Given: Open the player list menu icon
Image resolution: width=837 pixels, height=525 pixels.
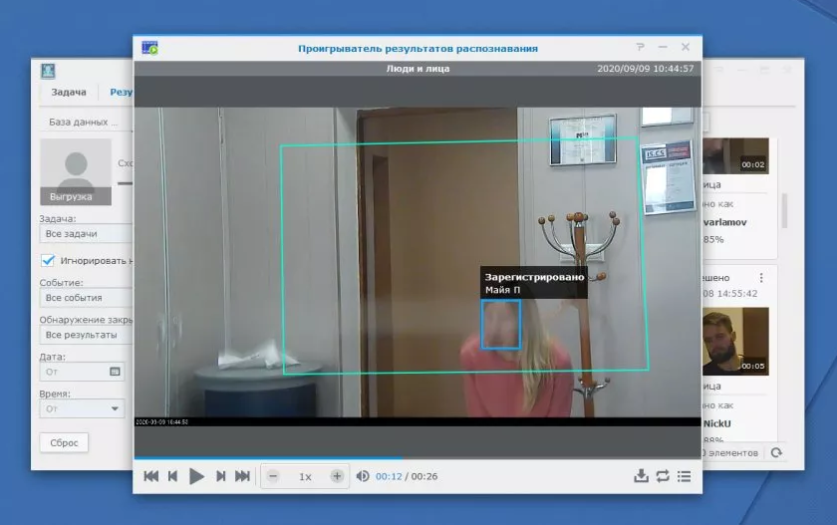Looking at the screenshot, I should tap(684, 476).
